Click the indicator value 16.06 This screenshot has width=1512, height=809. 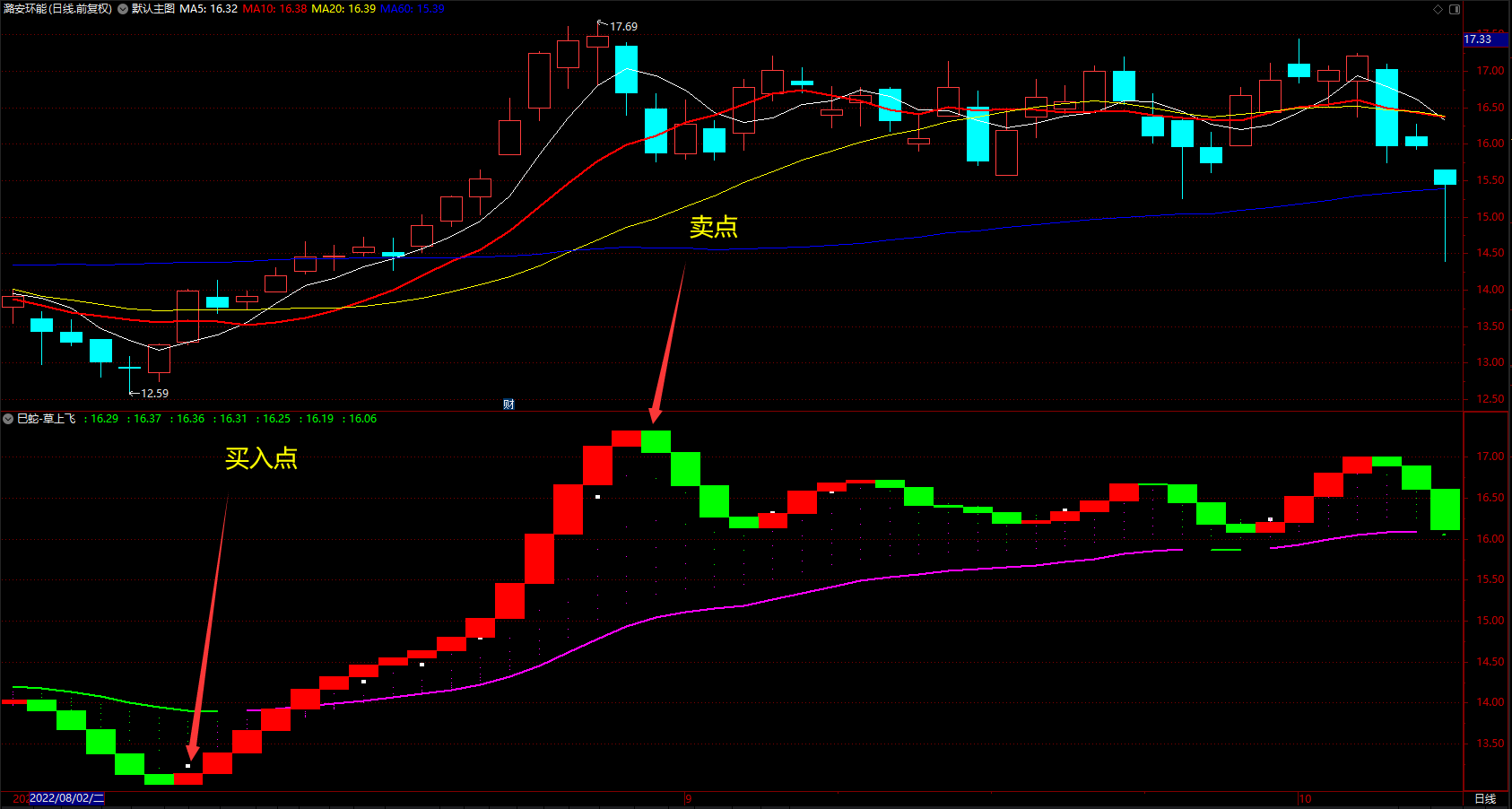click(x=362, y=419)
